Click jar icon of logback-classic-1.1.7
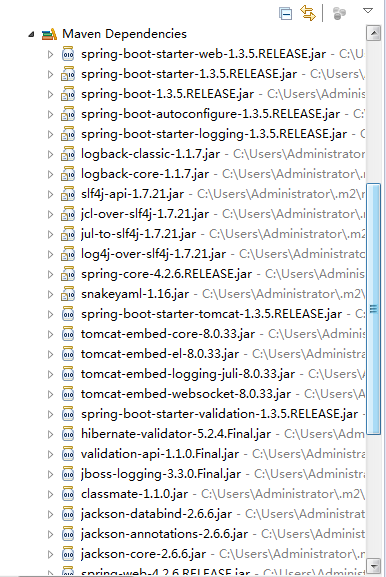Image resolution: width=386 pixels, height=577 pixels. coord(68,153)
